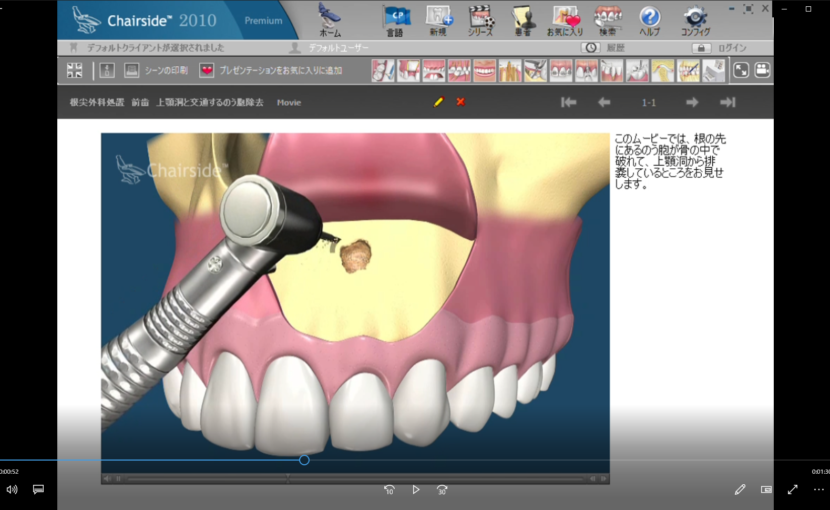
Task: Click the expand-to-fullscreen icon in the scene toolbar
Action: click(741, 70)
